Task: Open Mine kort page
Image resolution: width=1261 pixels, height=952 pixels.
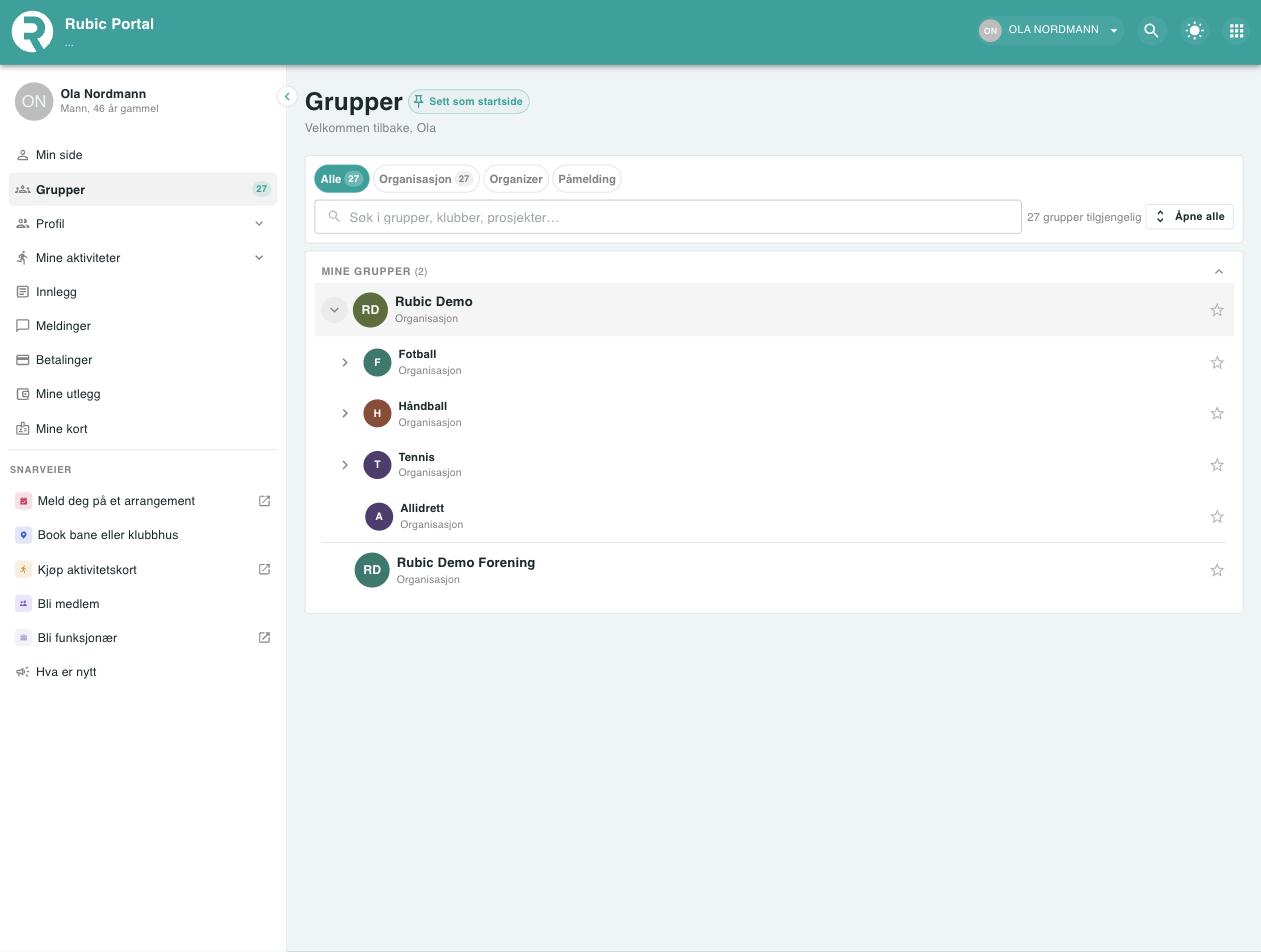Action: 143,429
